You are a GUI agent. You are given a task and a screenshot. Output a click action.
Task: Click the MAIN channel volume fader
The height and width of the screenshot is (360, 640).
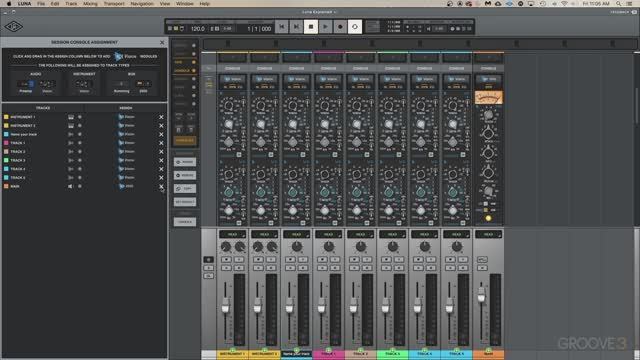coord(482,294)
